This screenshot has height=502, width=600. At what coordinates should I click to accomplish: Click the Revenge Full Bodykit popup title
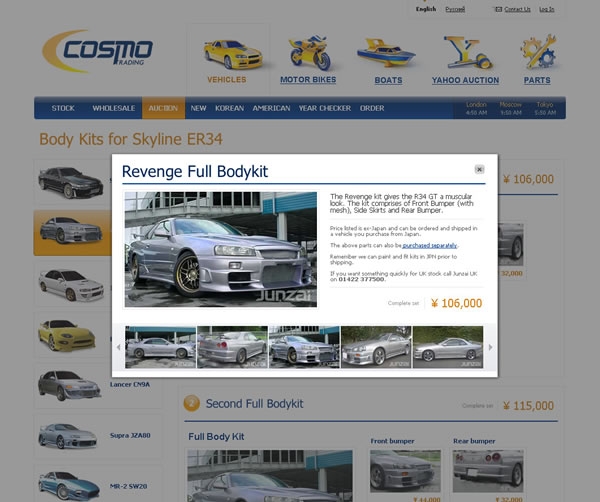click(x=195, y=171)
